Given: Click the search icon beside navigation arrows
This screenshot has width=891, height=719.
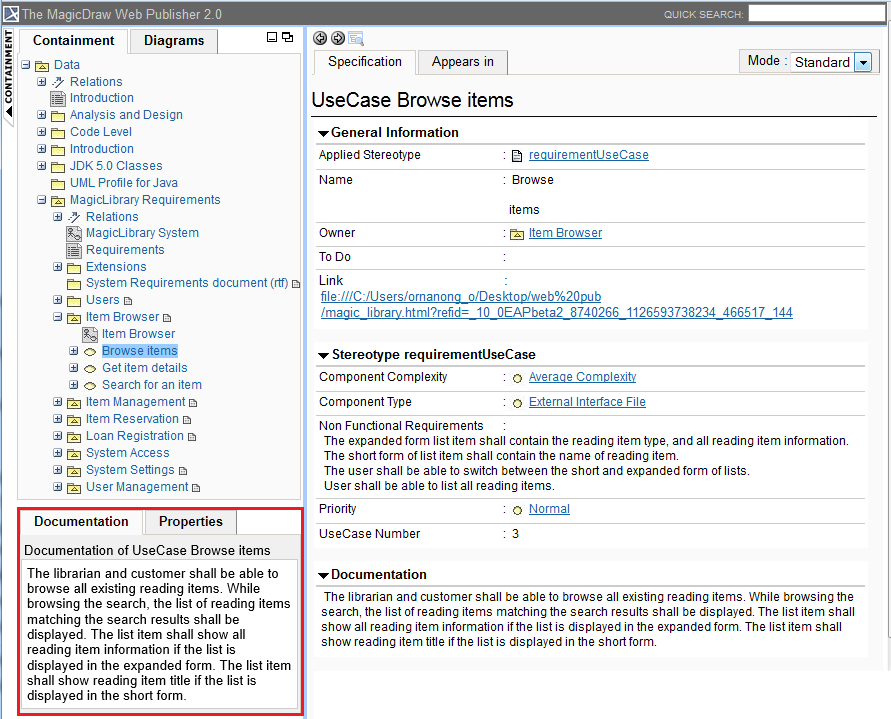Looking at the screenshot, I should tap(356, 38).
